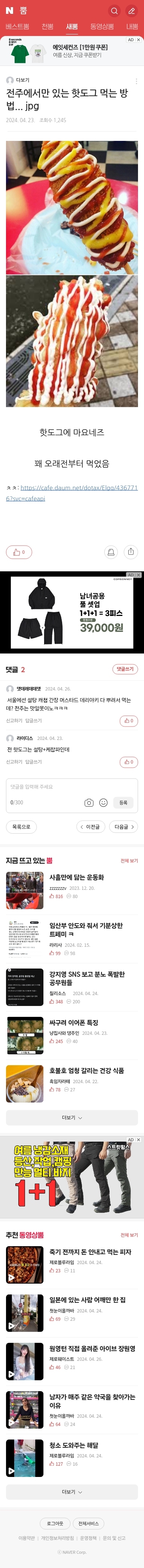Open the 사흘만에 닿는 운동화 thumbnail

[x=25, y=891]
